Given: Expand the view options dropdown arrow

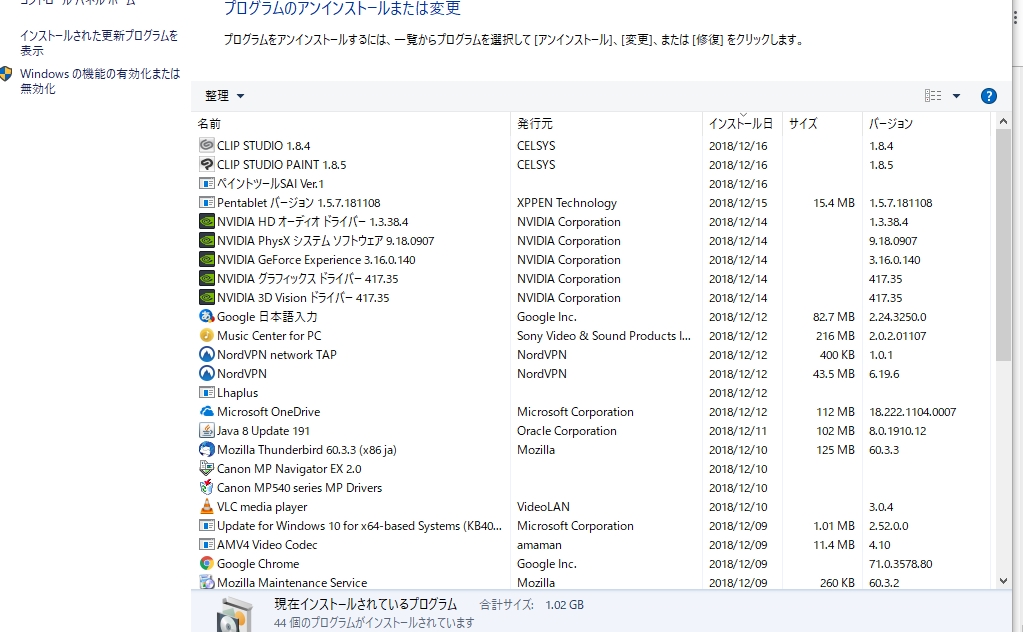Looking at the screenshot, I should tap(956, 96).
